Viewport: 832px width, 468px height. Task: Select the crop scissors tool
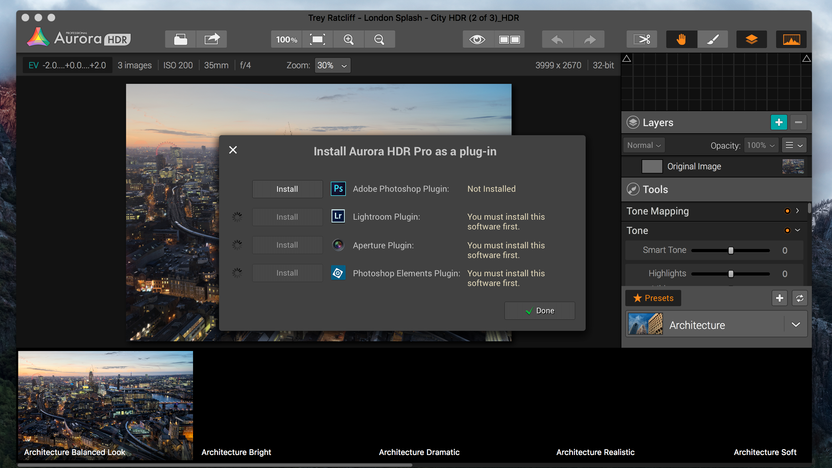642,39
